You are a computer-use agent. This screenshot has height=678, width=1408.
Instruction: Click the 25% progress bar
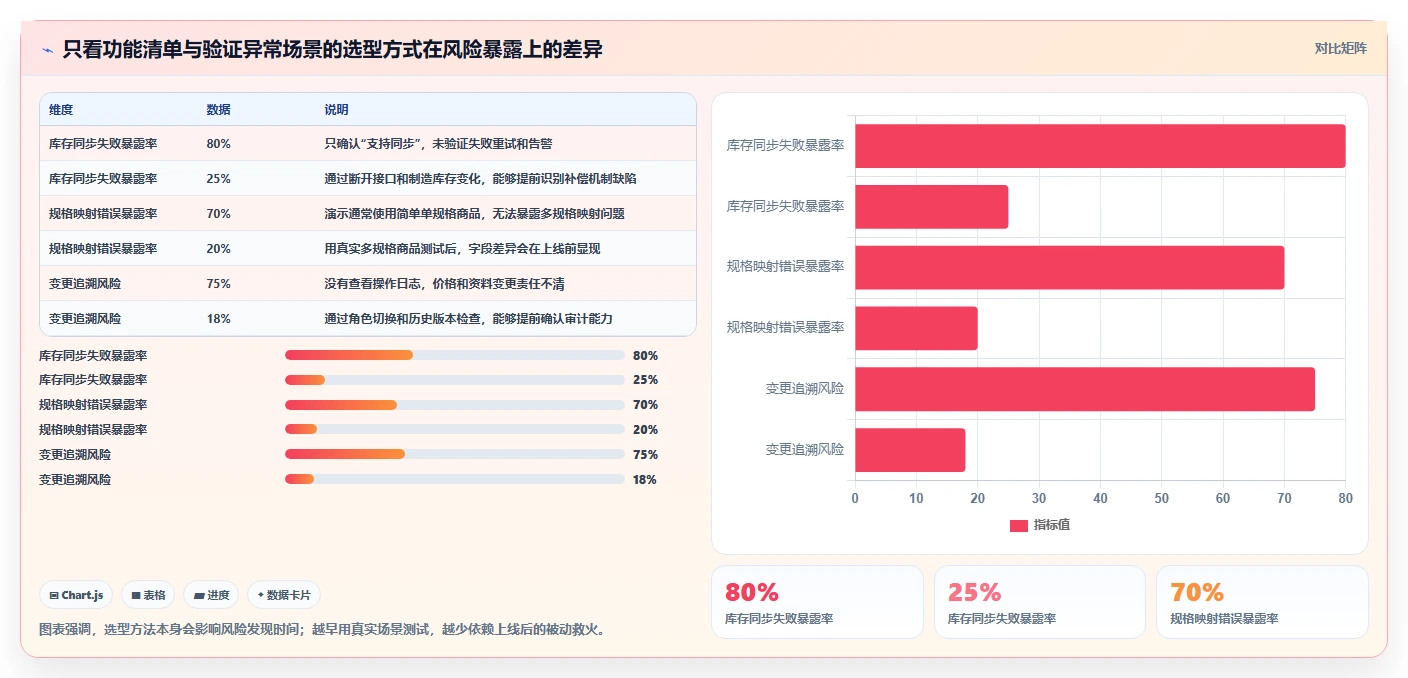[x=454, y=380]
